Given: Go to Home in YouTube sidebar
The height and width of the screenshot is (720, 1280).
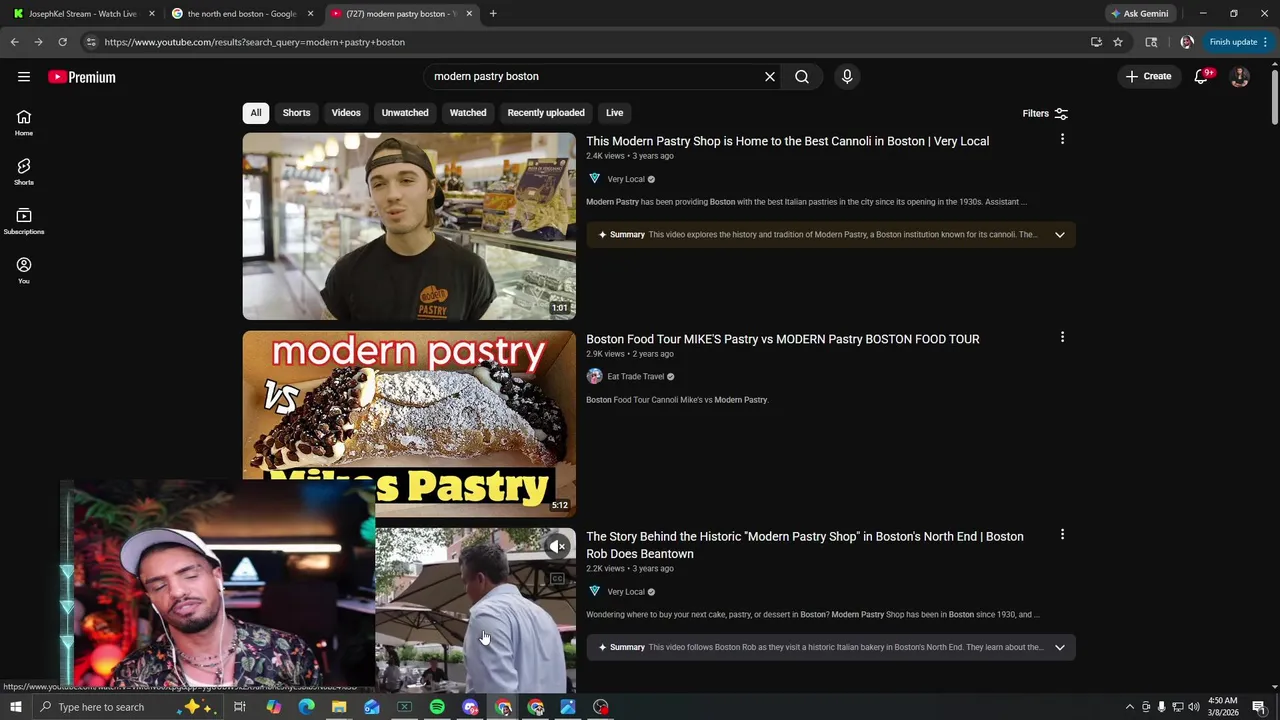Looking at the screenshot, I should click(x=24, y=123).
